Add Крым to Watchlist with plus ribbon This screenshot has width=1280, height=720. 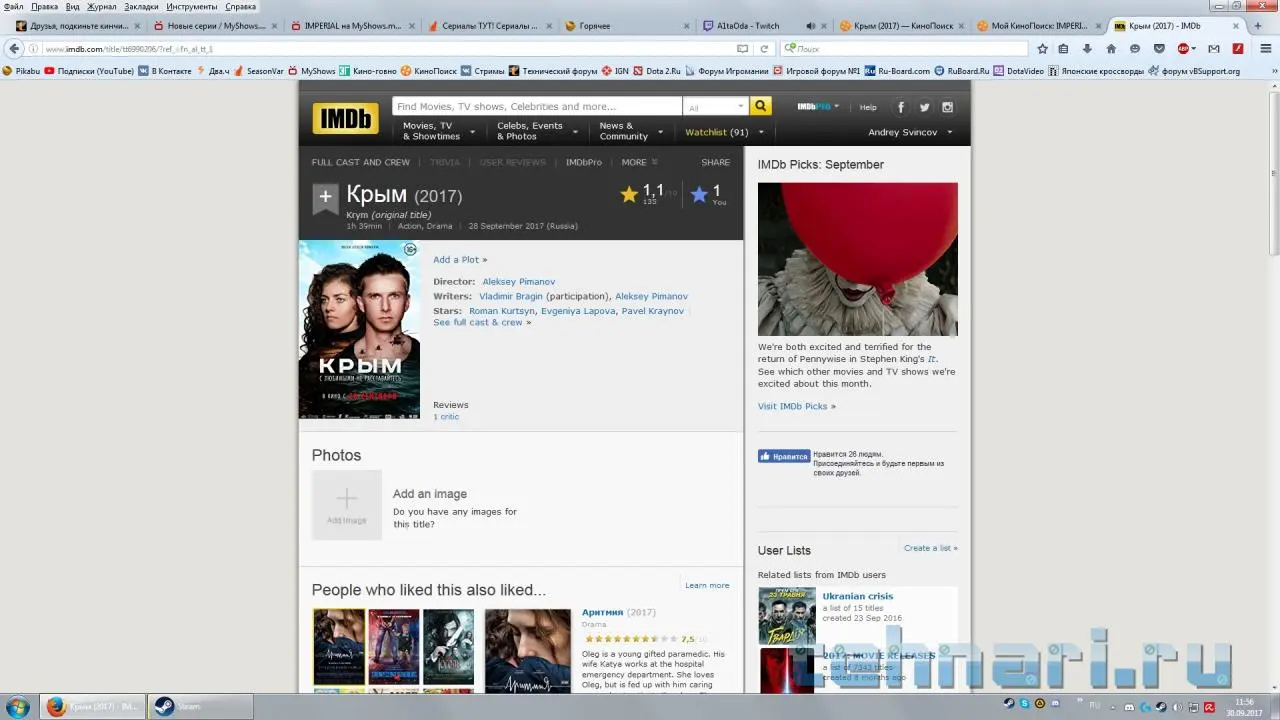pyautogui.click(x=325, y=198)
